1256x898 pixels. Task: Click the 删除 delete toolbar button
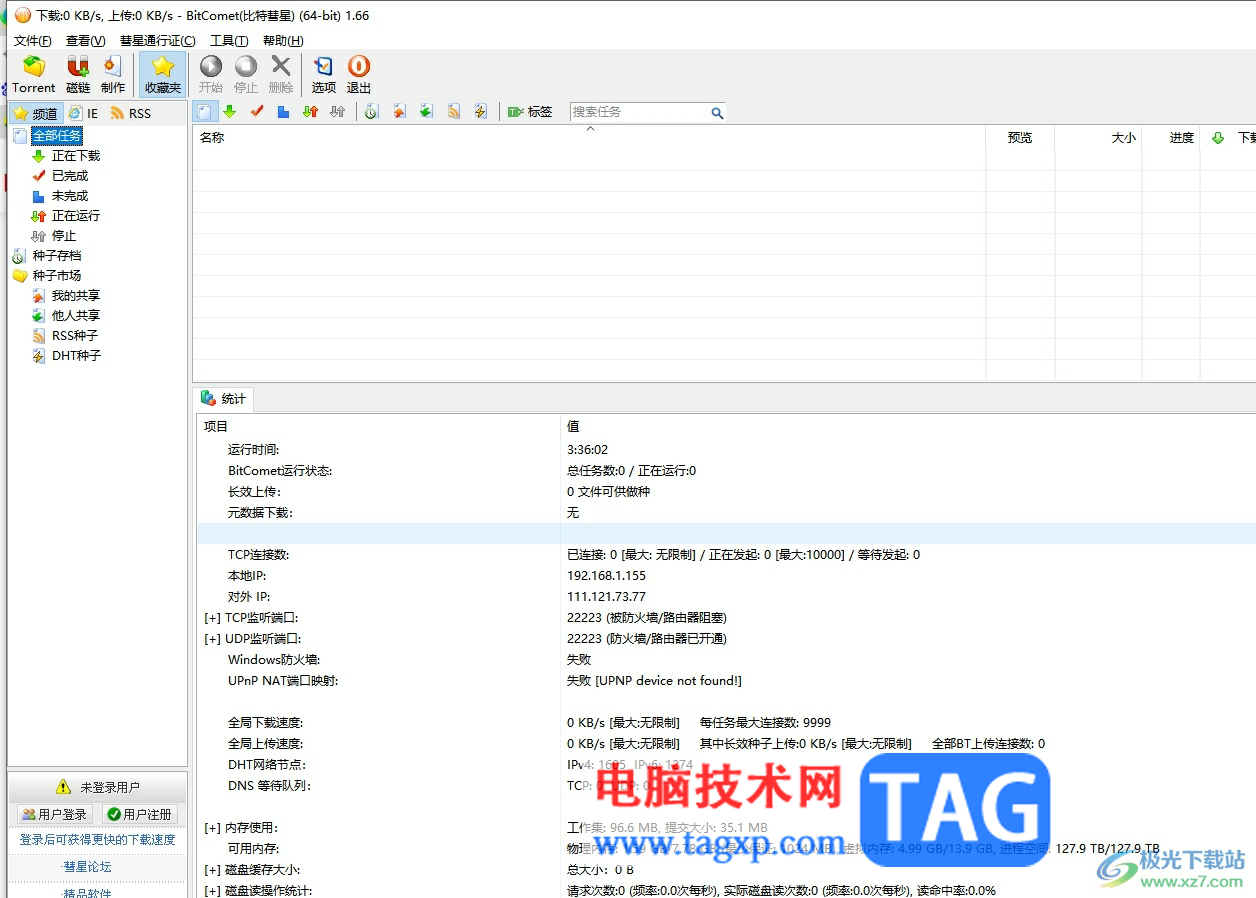(x=281, y=74)
